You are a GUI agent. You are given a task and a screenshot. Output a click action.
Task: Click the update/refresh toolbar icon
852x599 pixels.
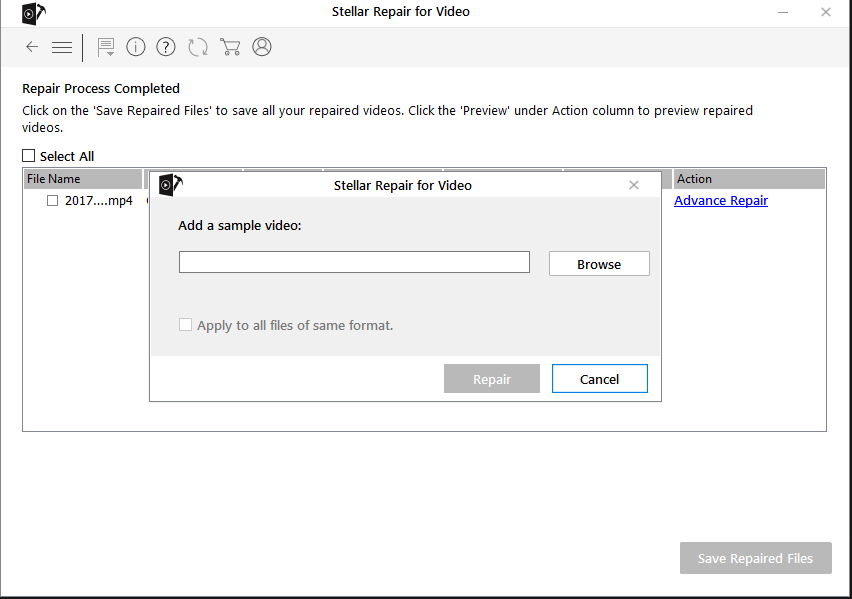click(197, 47)
